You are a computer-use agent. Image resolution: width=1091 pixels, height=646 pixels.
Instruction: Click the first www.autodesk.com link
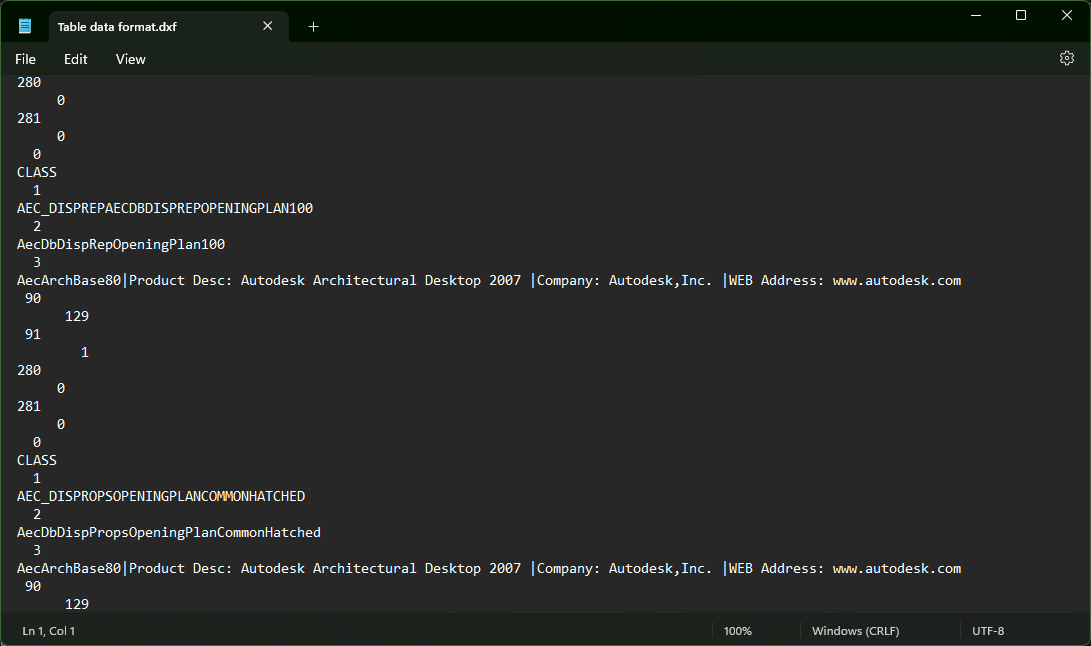[896, 280]
